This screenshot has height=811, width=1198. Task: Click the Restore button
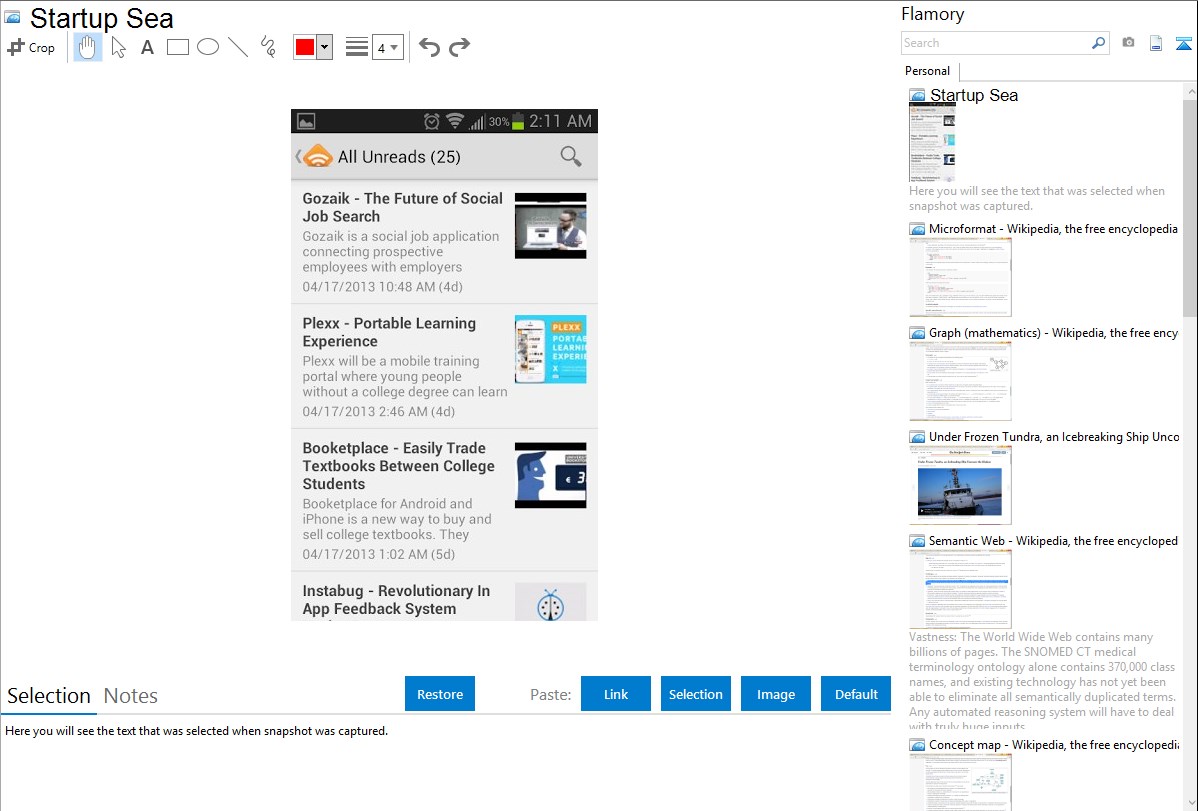pos(440,694)
